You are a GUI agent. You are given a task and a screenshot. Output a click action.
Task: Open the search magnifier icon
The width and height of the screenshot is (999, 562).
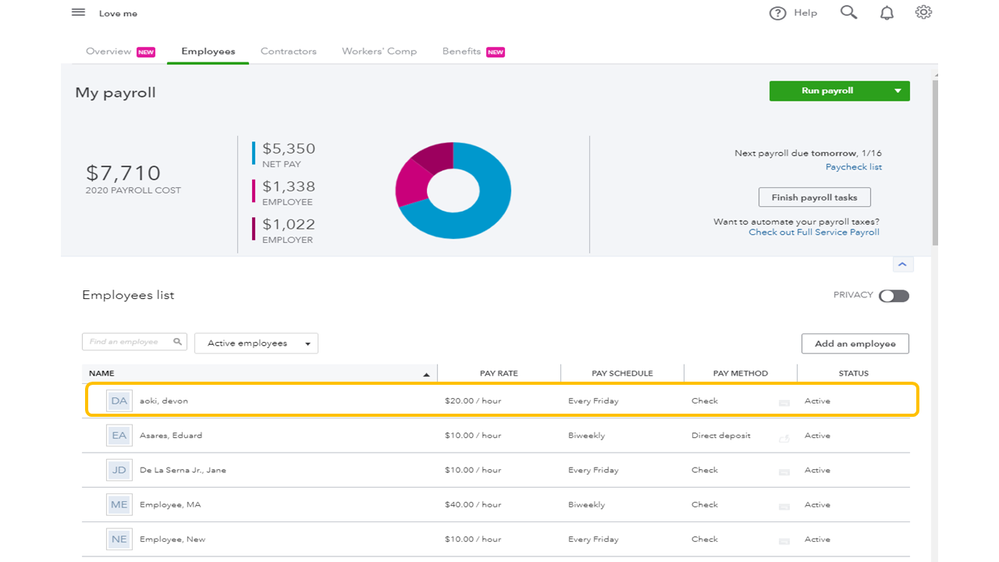click(848, 13)
